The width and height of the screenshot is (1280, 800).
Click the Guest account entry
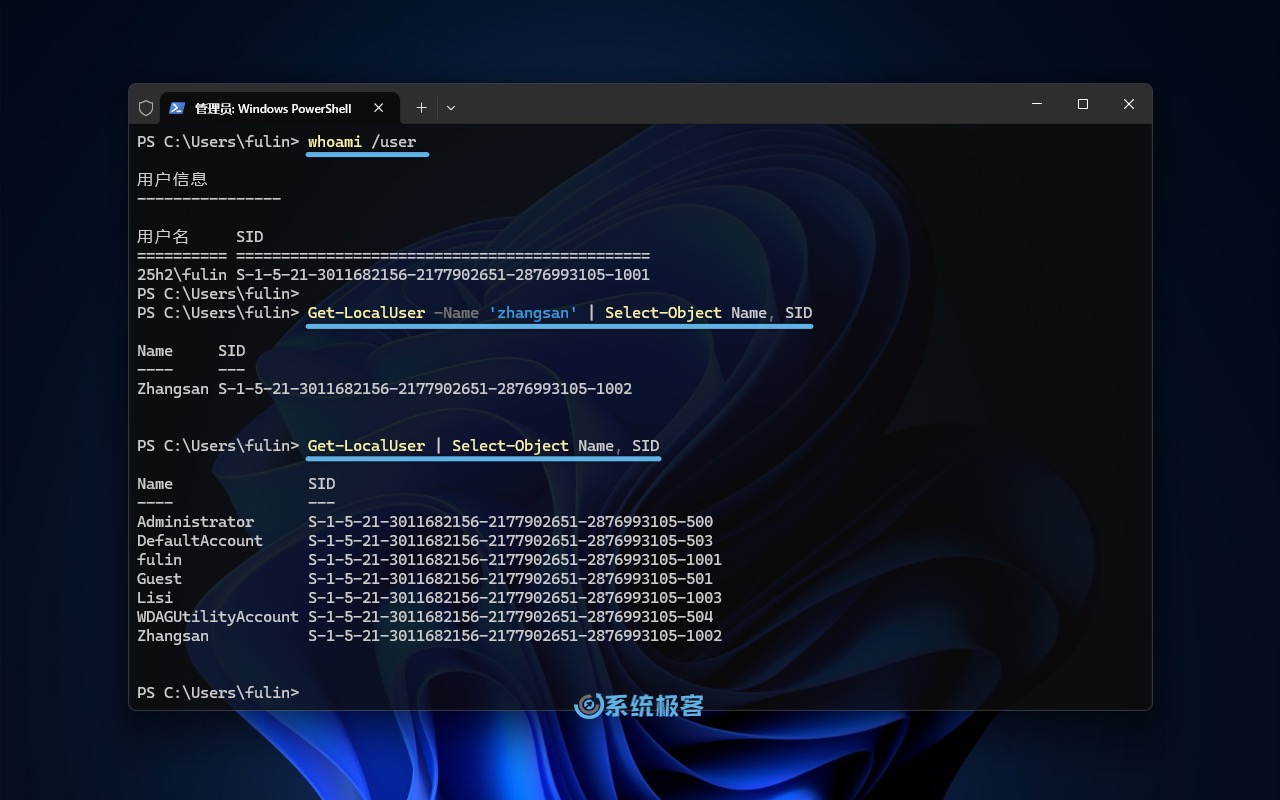(x=158, y=578)
